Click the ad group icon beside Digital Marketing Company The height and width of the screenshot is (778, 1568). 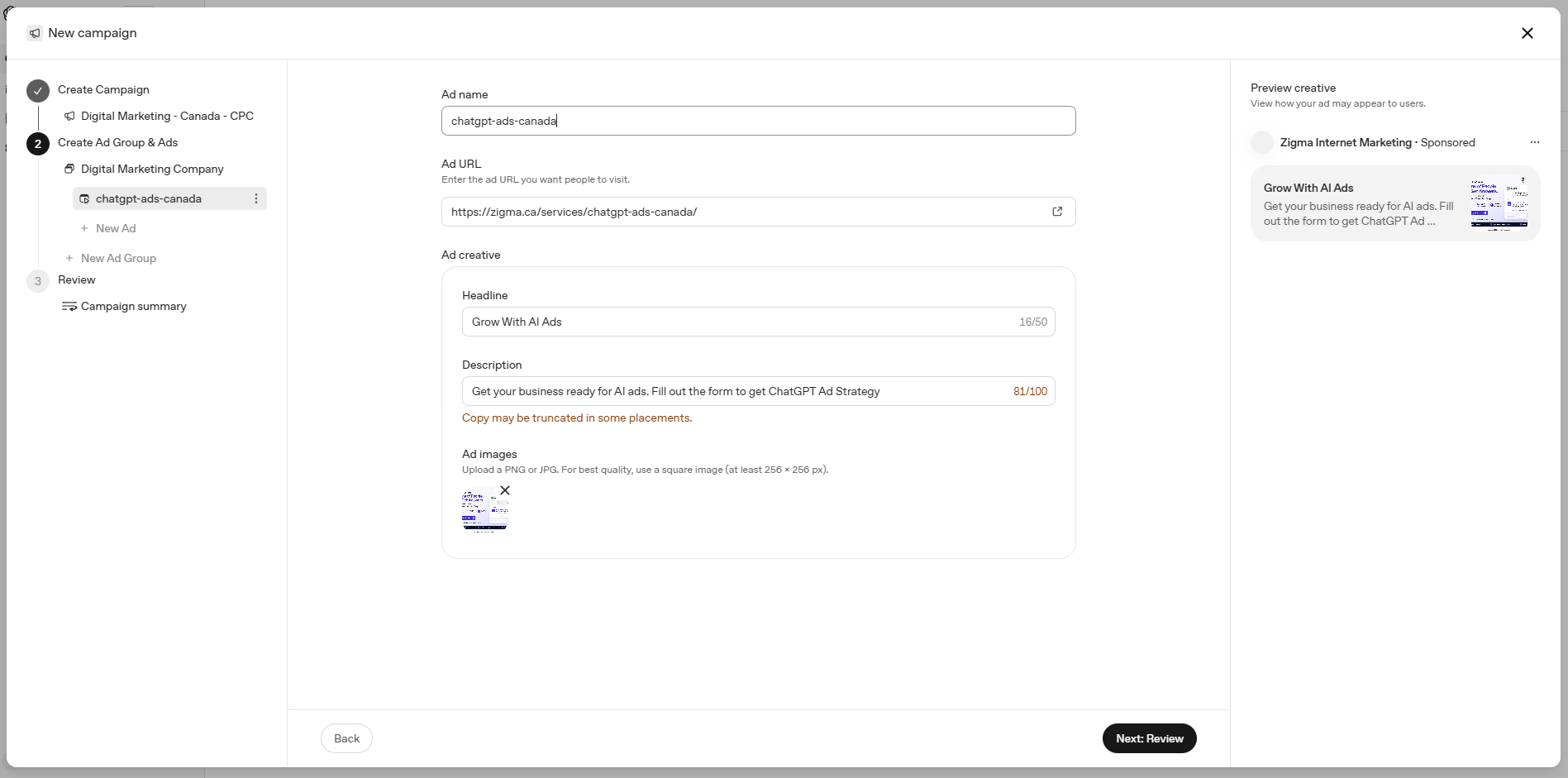[x=69, y=169]
